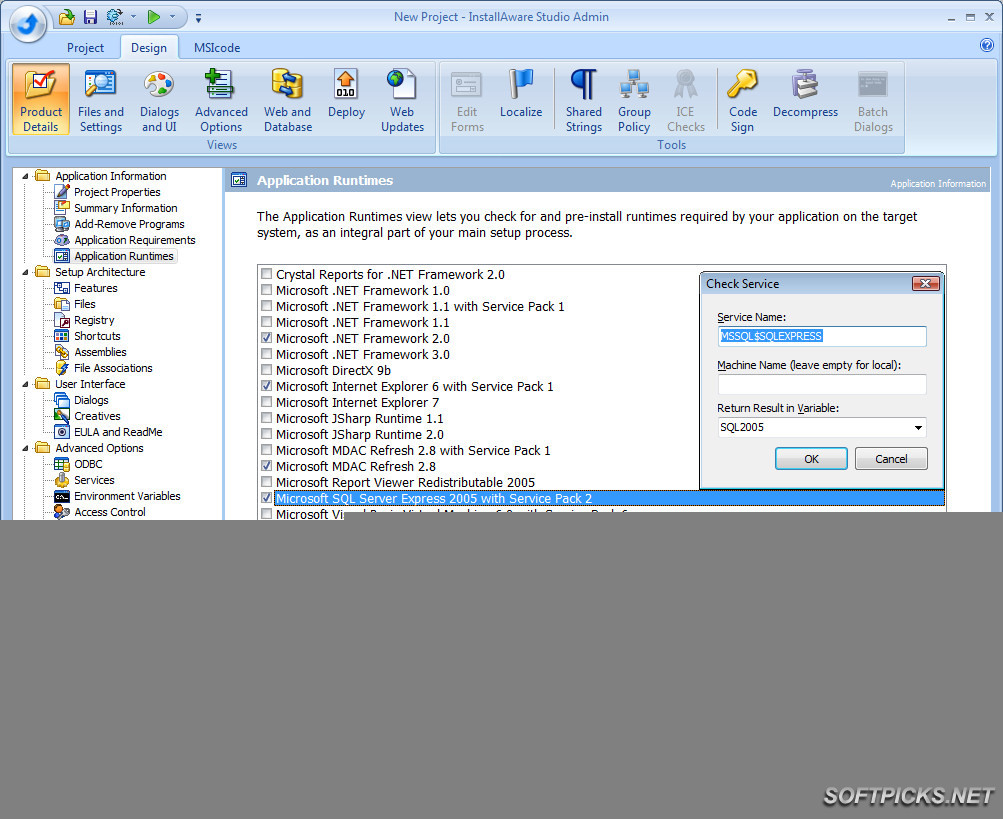Screen dimensions: 1003x819
Task: Open Files and Settings view
Action: pos(100,100)
